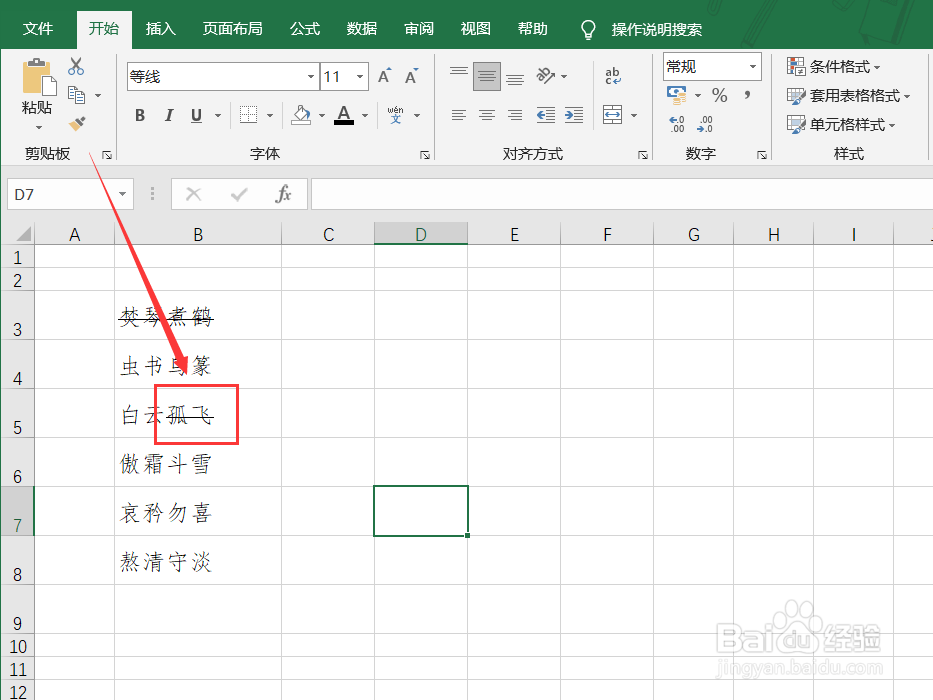The height and width of the screenshot is (700, 933).
Task: Open the 帮助 ribbon tab
Action: click(533, 29)
